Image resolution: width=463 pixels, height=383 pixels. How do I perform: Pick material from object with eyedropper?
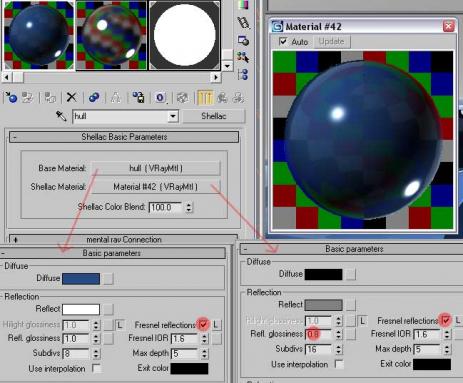click(x=61, y=116)
